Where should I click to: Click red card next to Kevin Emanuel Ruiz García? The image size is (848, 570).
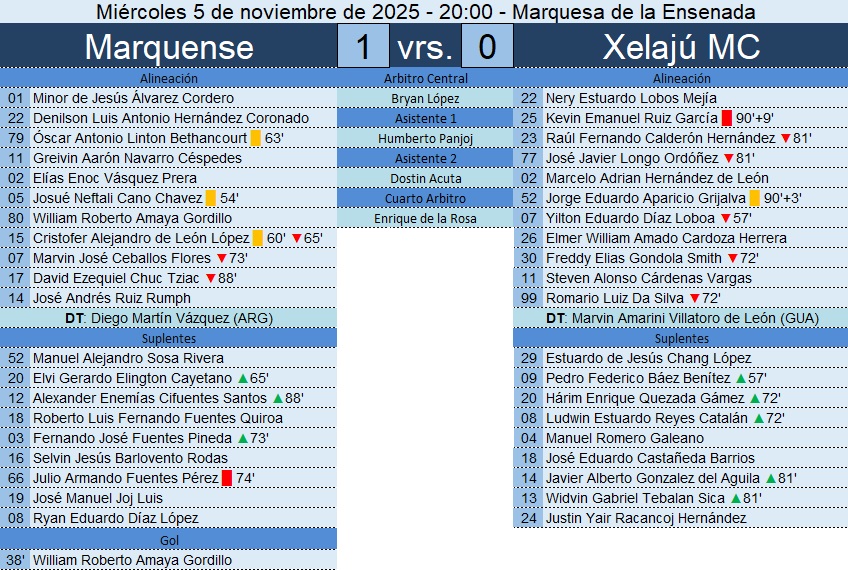(727, 118)
